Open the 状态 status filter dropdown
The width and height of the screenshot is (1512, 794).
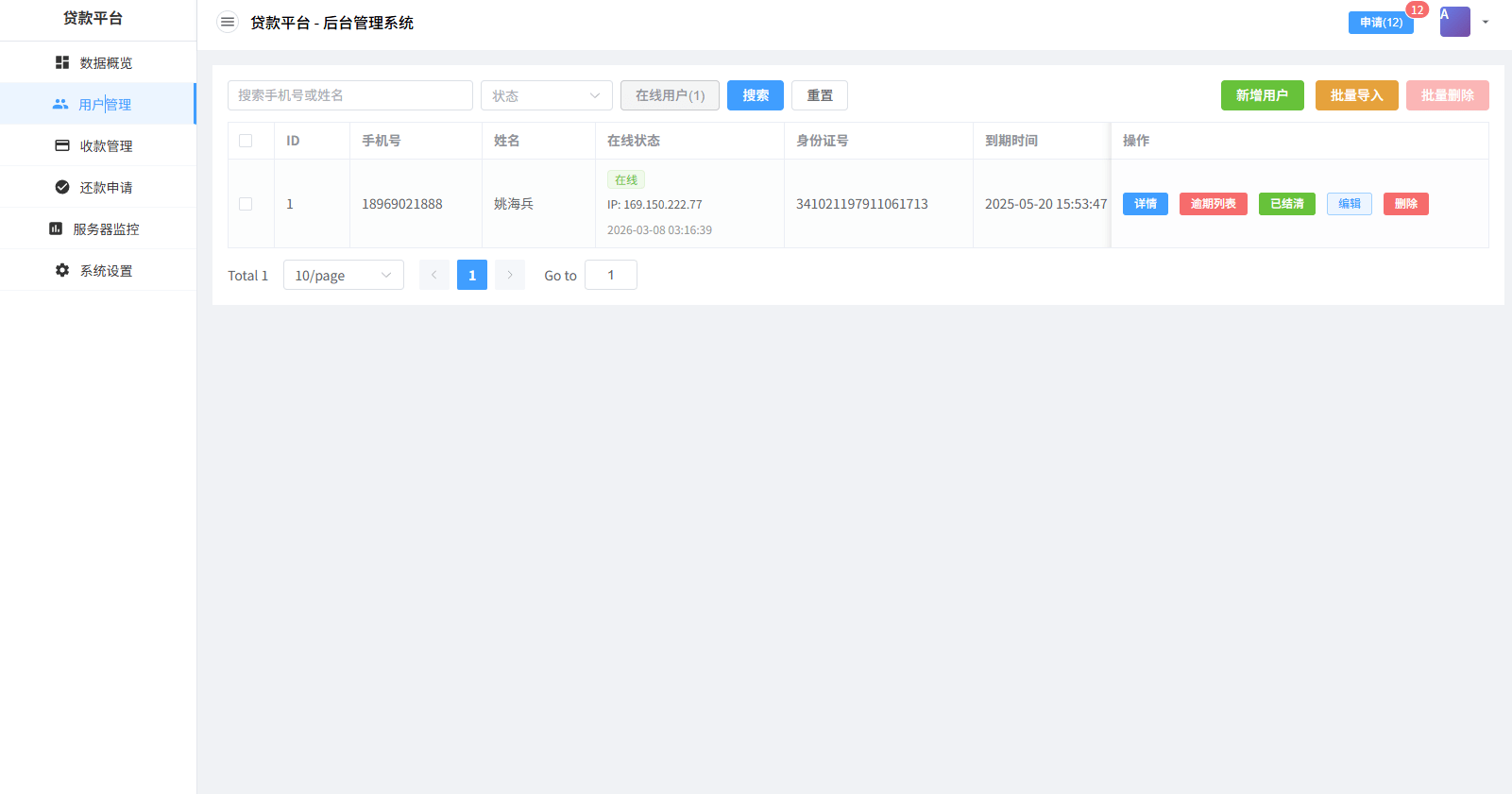coord(546,95)
